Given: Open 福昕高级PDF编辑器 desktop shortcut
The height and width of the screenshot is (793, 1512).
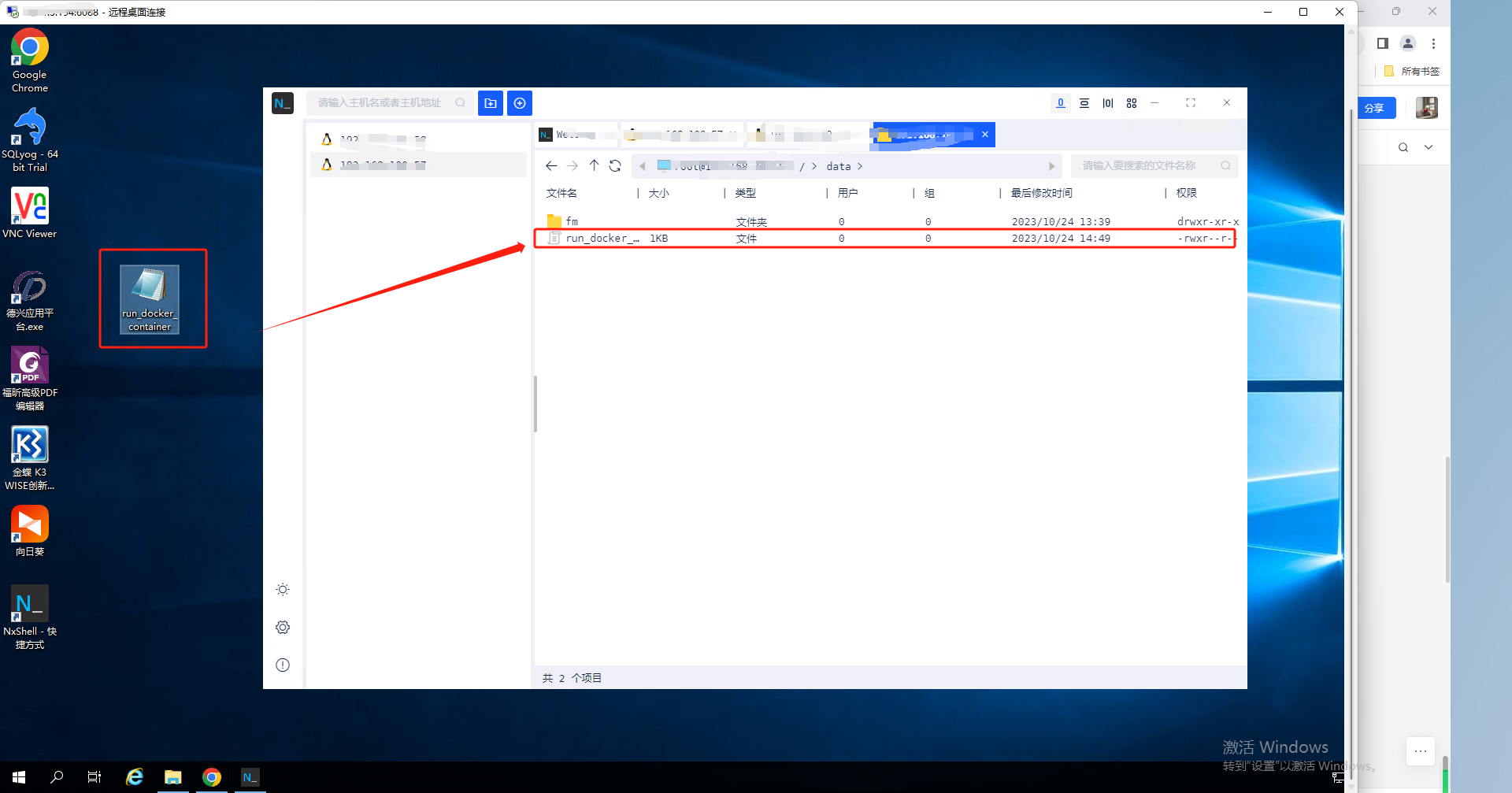Looking at the screenshot, I should [x=30, y=380].
